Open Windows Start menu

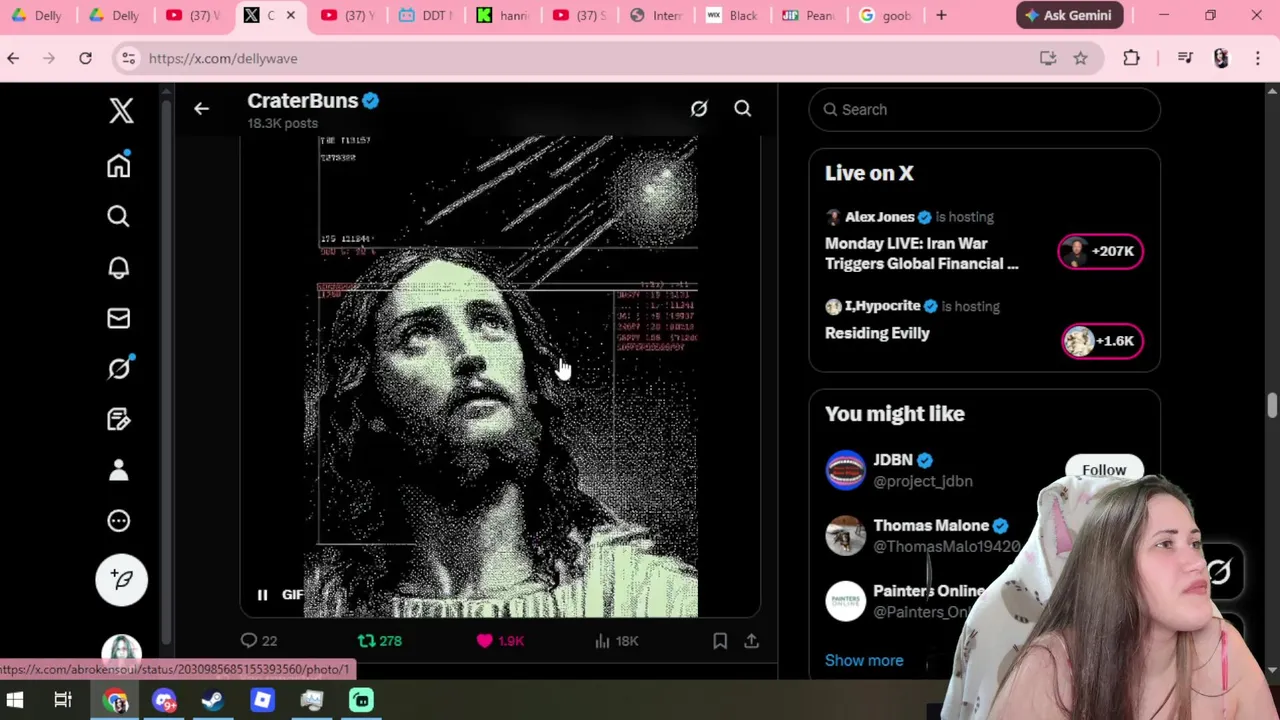coord(15,700)
